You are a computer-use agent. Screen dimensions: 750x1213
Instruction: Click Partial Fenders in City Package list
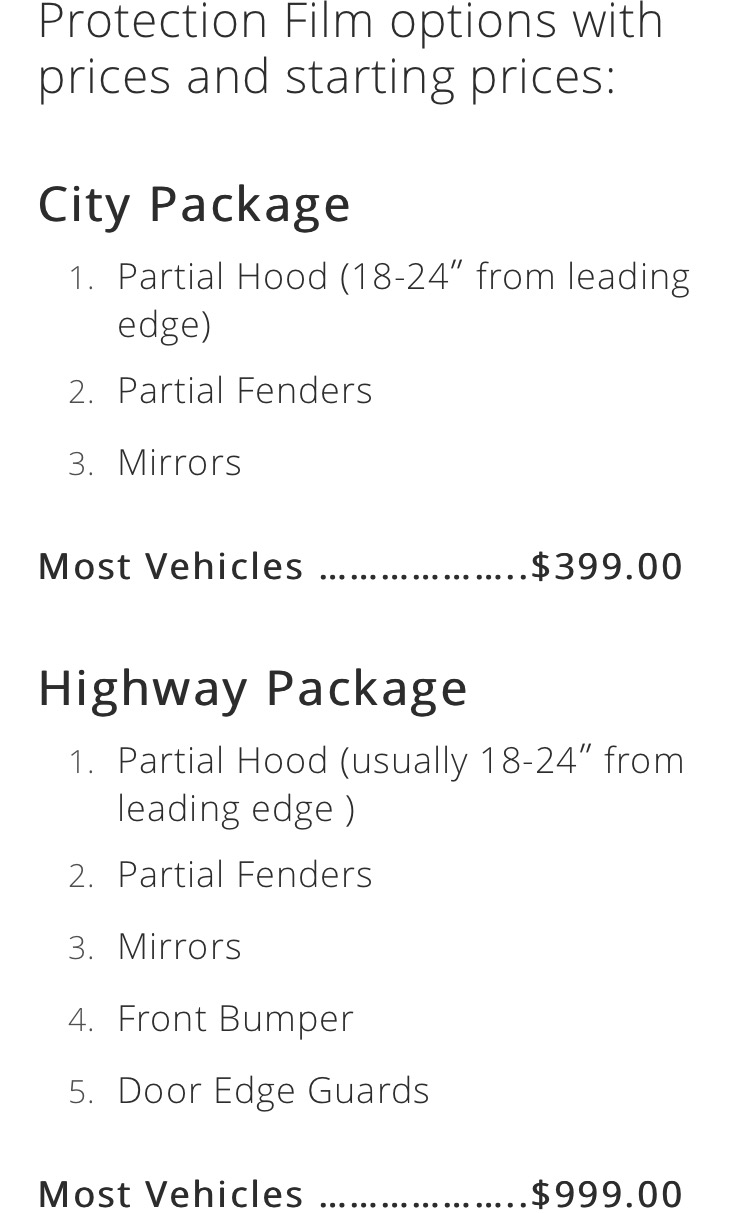click(x=245, y=390)
